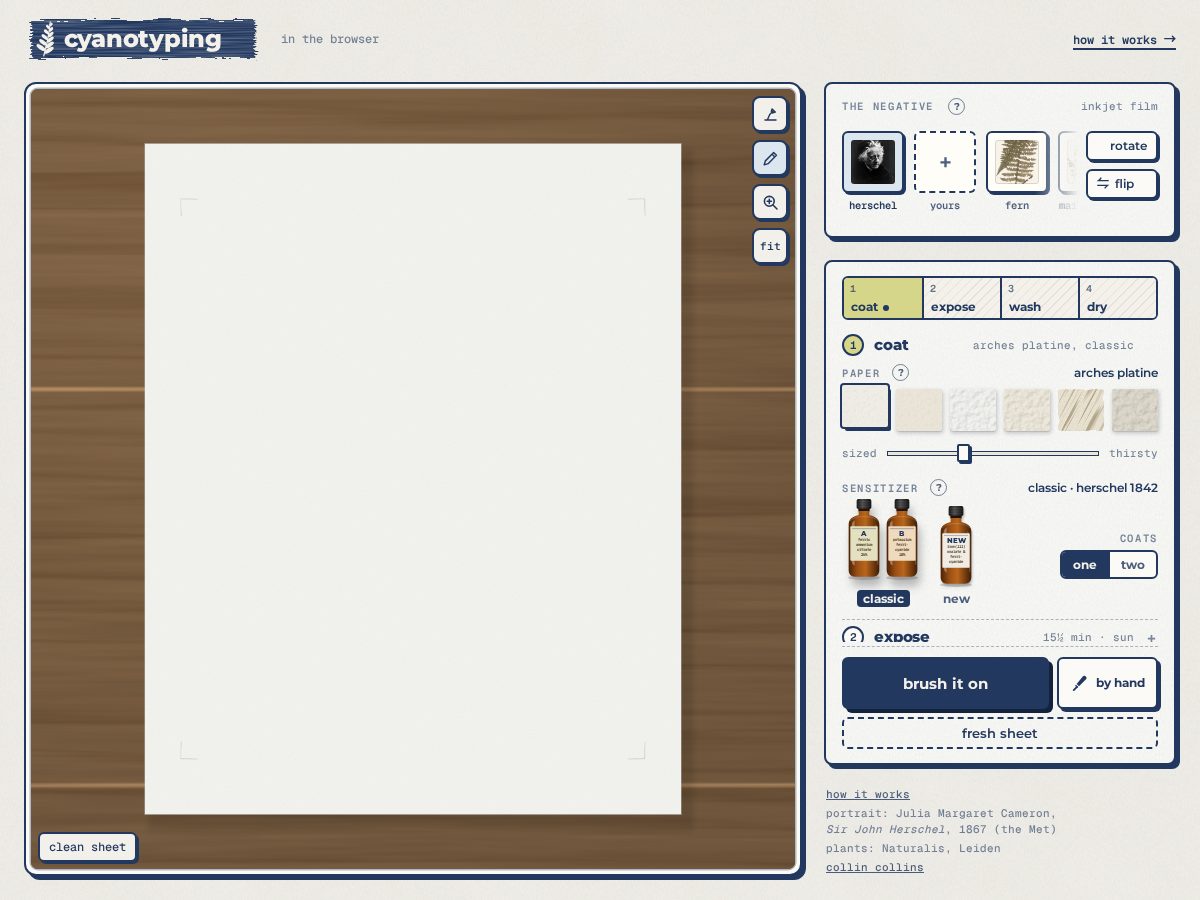Select the herschel portrait negative

(873, 162)
